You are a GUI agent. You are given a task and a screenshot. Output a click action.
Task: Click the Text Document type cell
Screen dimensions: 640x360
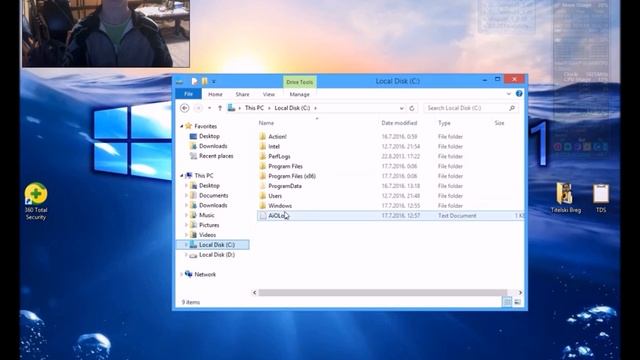pyautogui.click(x=457, y=216)
